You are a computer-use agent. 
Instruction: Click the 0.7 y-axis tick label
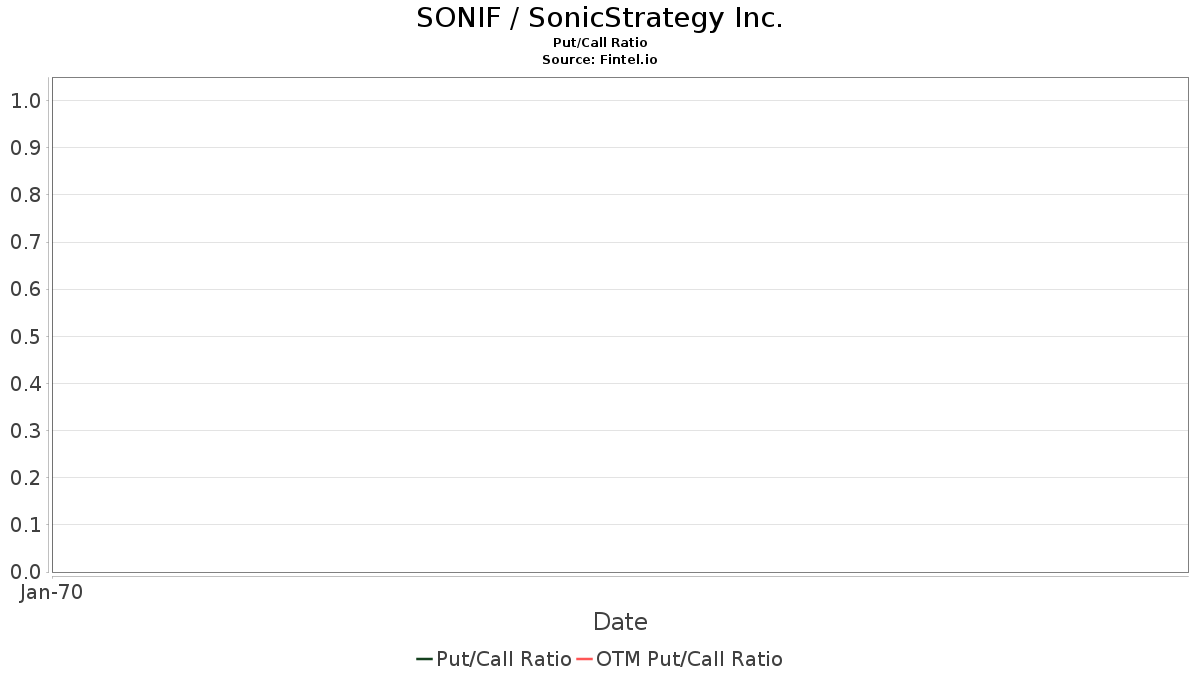(25, 242)
